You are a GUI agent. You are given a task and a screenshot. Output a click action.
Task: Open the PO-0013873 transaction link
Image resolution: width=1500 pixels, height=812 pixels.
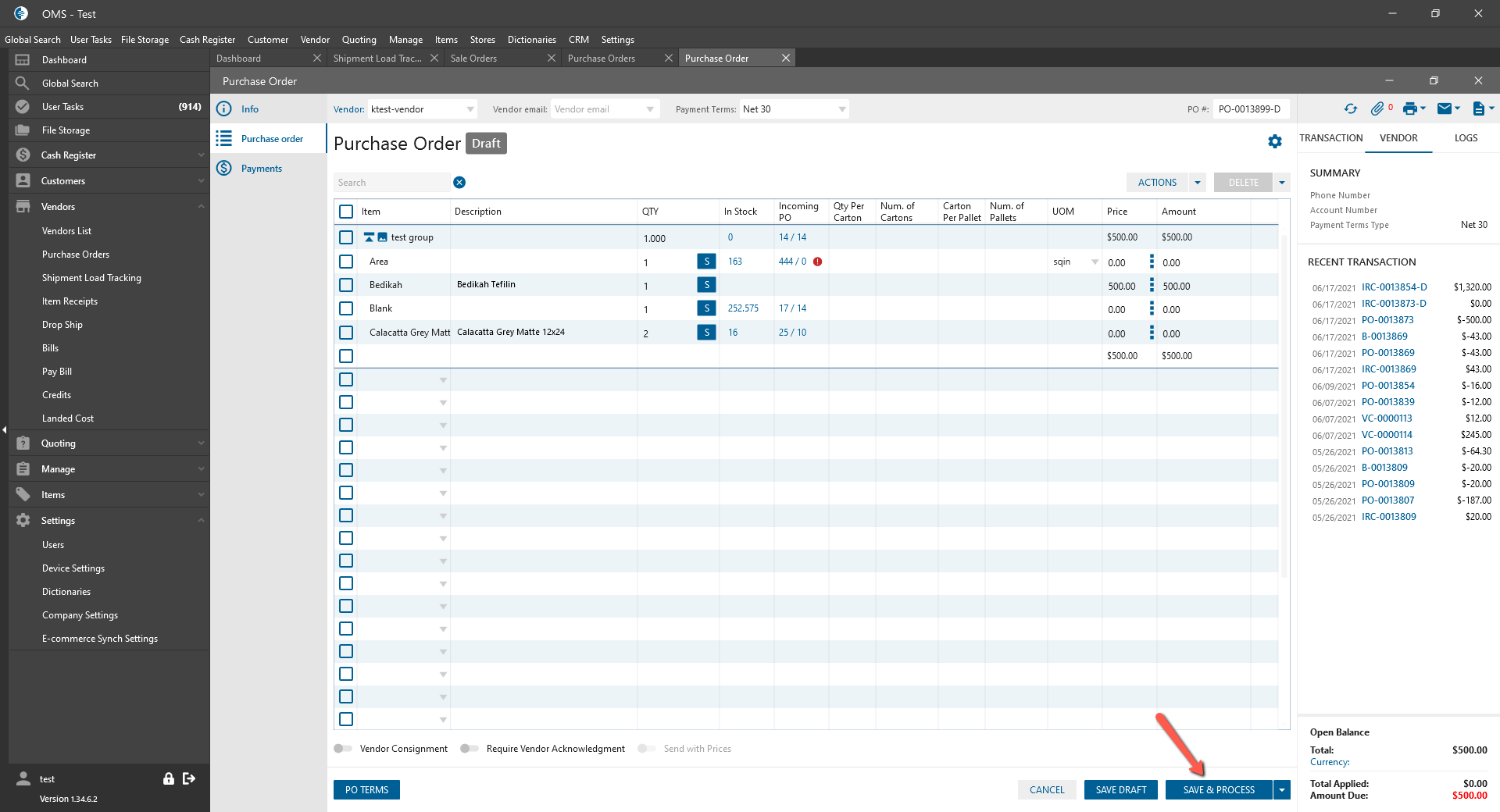[1387, 320]
